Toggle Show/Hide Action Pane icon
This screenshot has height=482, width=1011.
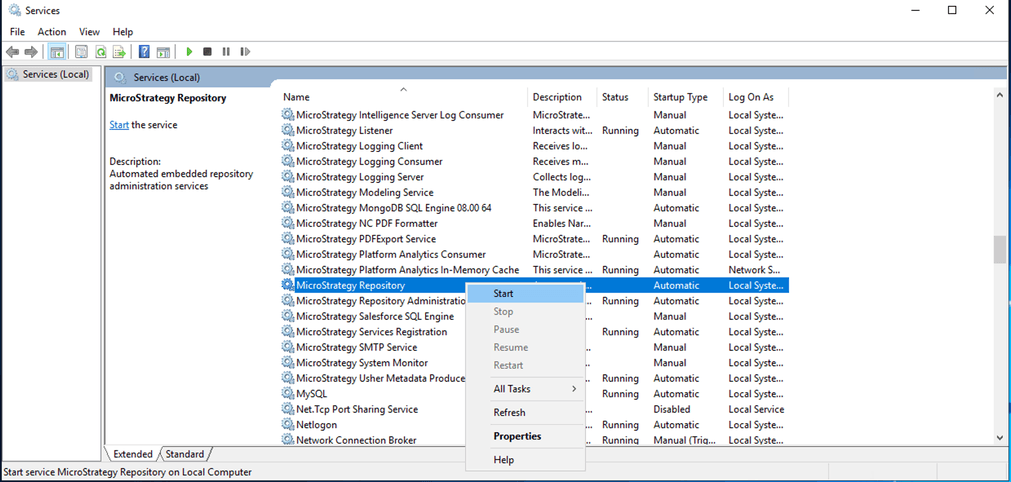coord(163,52)
